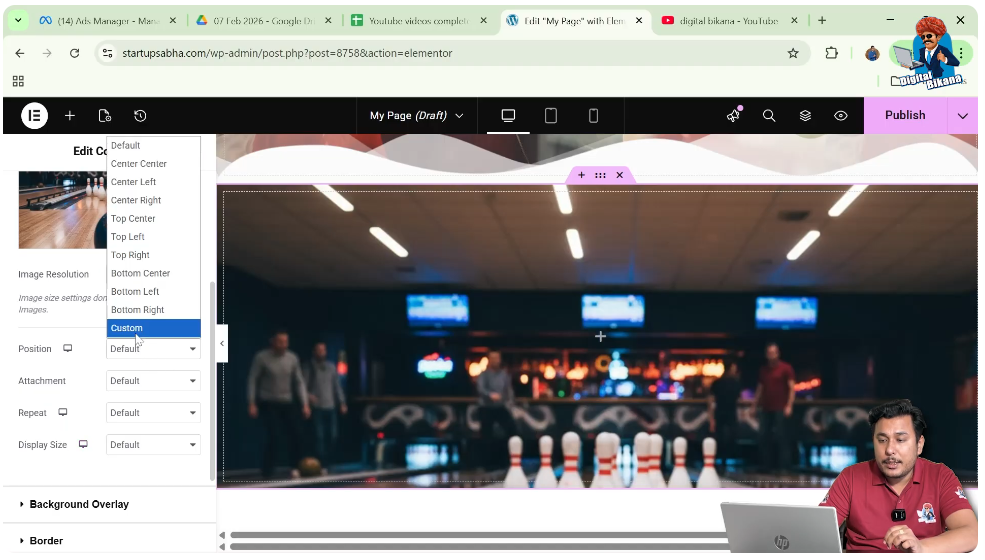Open the Finder search icon
The image size is (985, 560).
point(769,116)
